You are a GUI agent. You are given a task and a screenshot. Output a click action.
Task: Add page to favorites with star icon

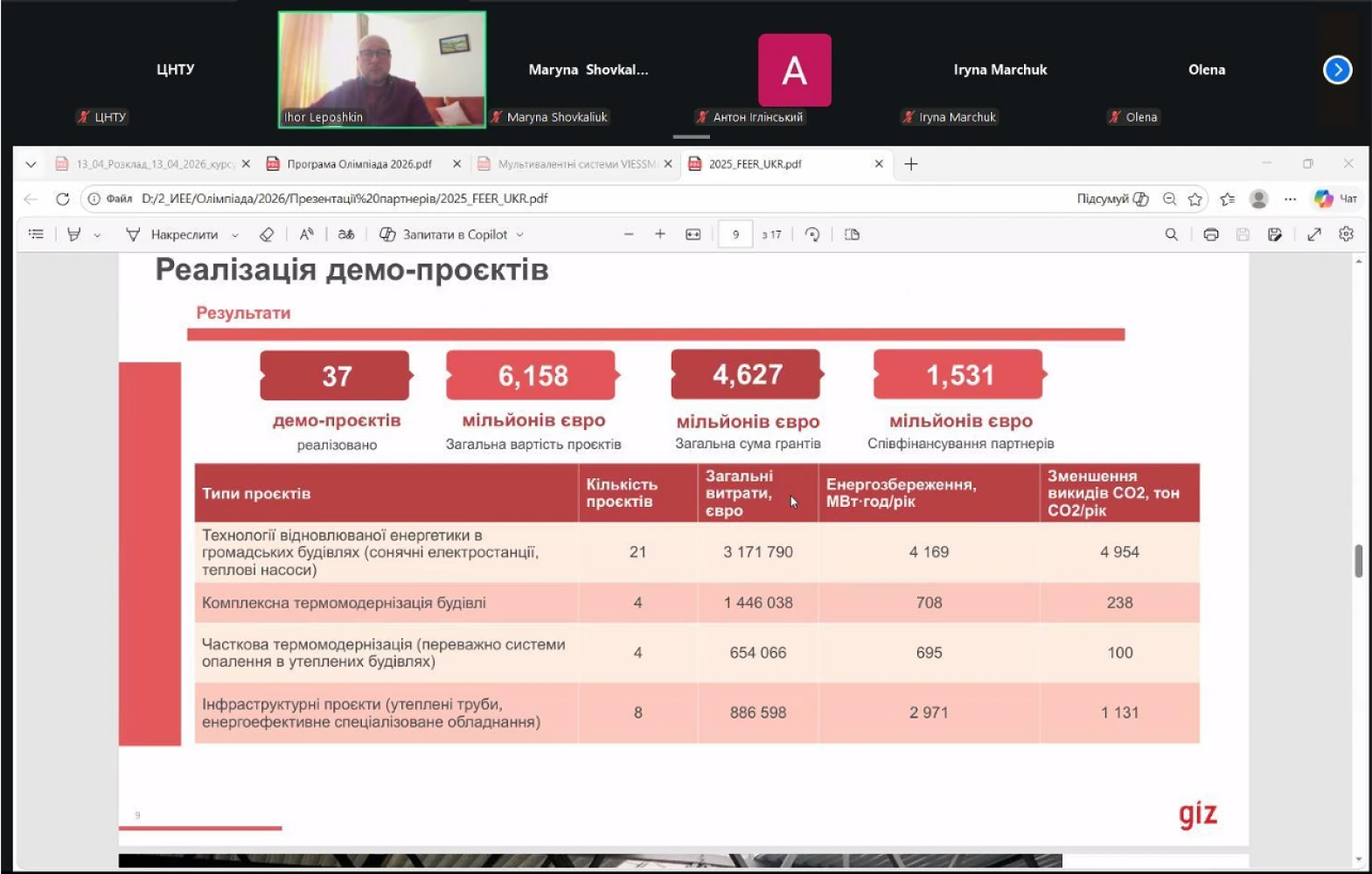[x=1195, y=199]
